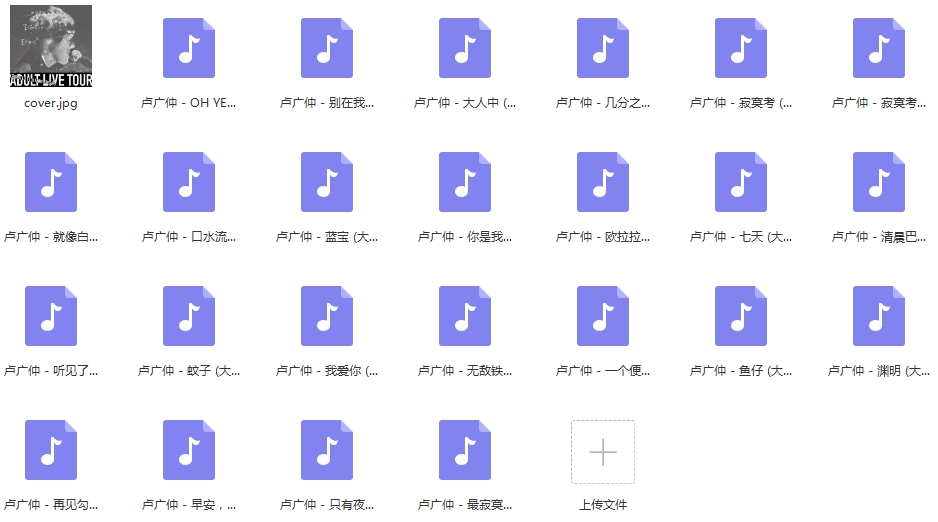Click the music file 卢广仲 - 欧拉拉...
Screen dimensions: 938x522
click(602, 182)
